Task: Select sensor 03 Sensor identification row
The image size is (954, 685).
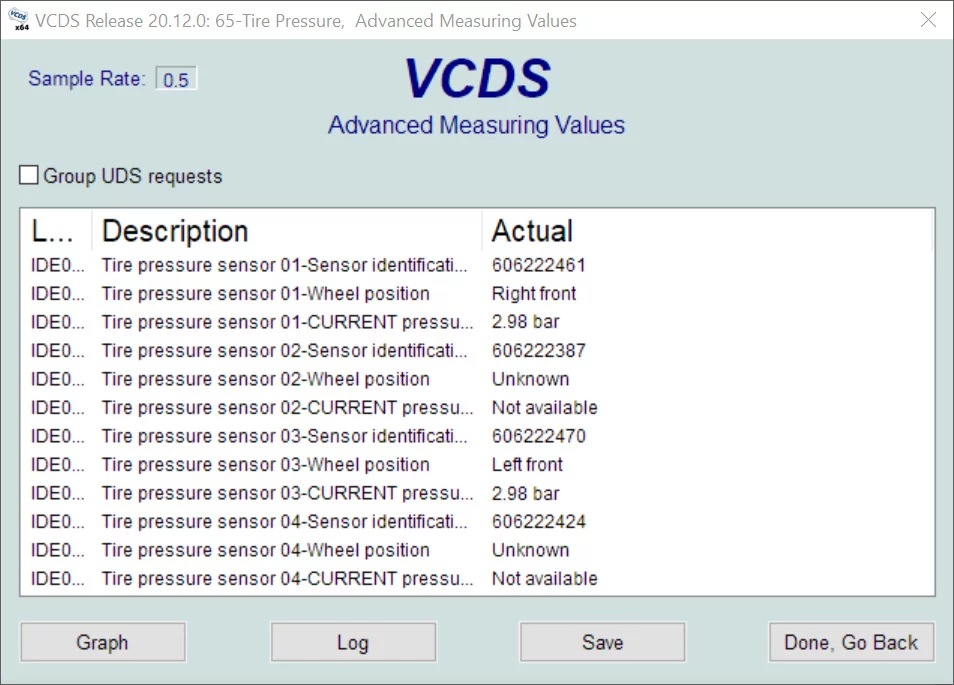Action: tap(284, 436)
